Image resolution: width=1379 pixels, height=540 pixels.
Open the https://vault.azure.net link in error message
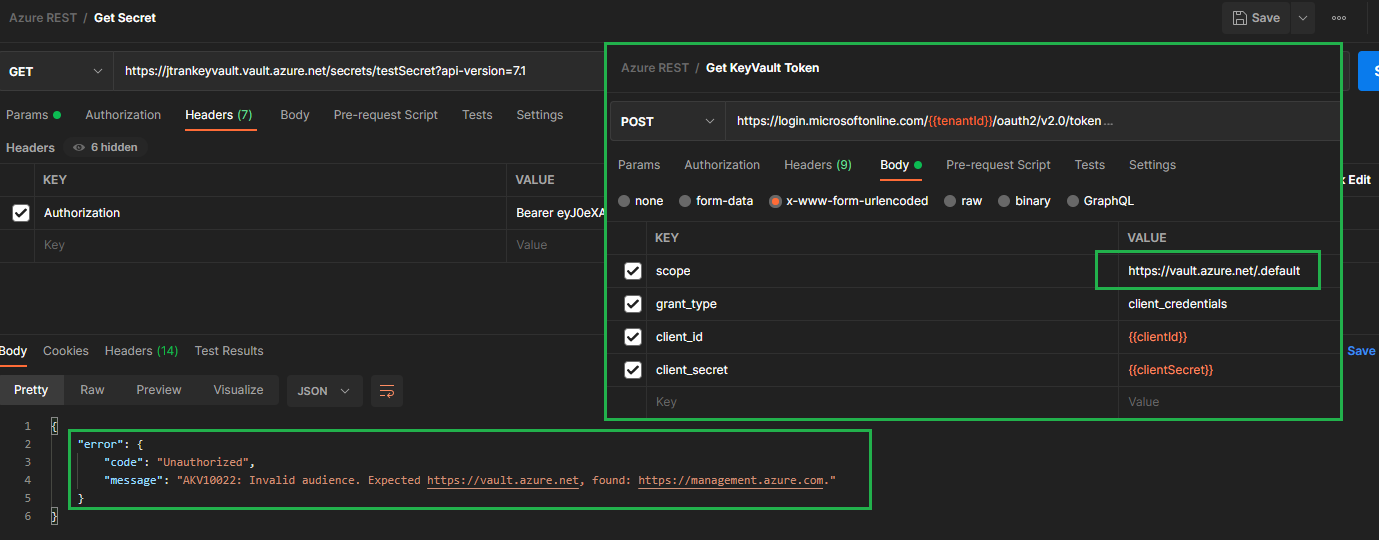coord(503,480)
